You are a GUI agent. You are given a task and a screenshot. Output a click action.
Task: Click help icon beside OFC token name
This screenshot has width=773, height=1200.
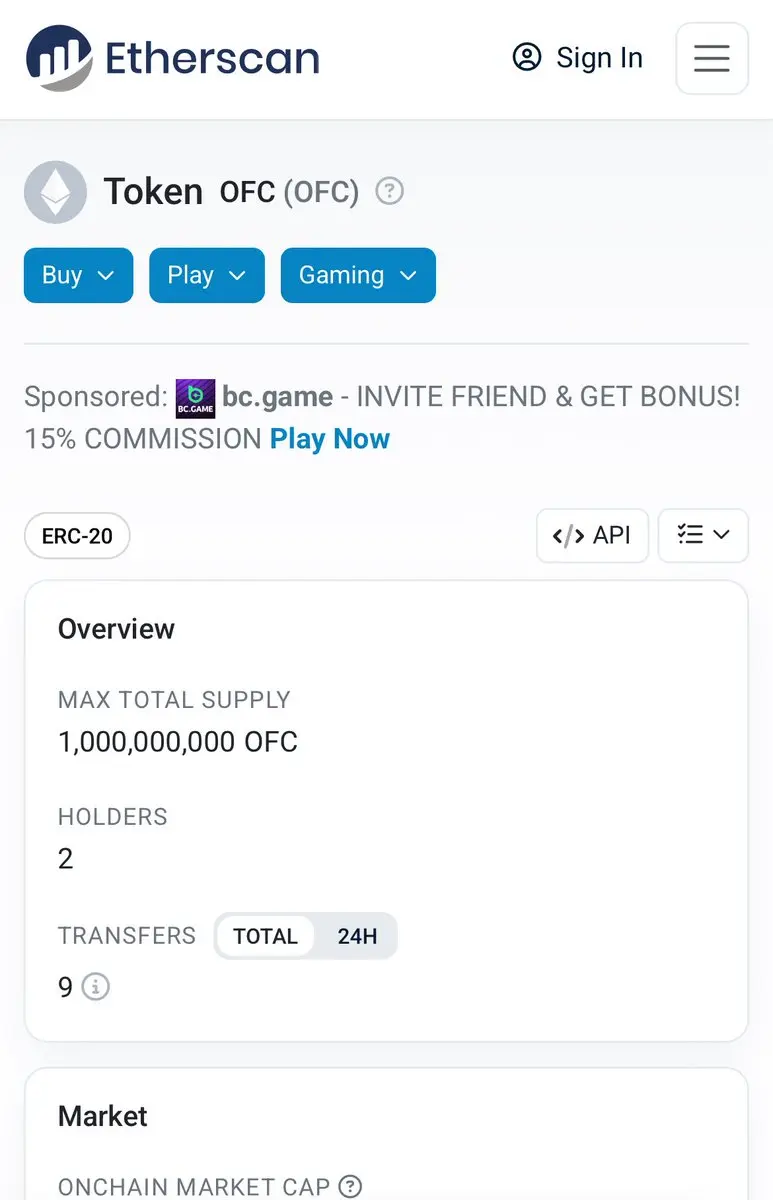(x=389, y=190)
